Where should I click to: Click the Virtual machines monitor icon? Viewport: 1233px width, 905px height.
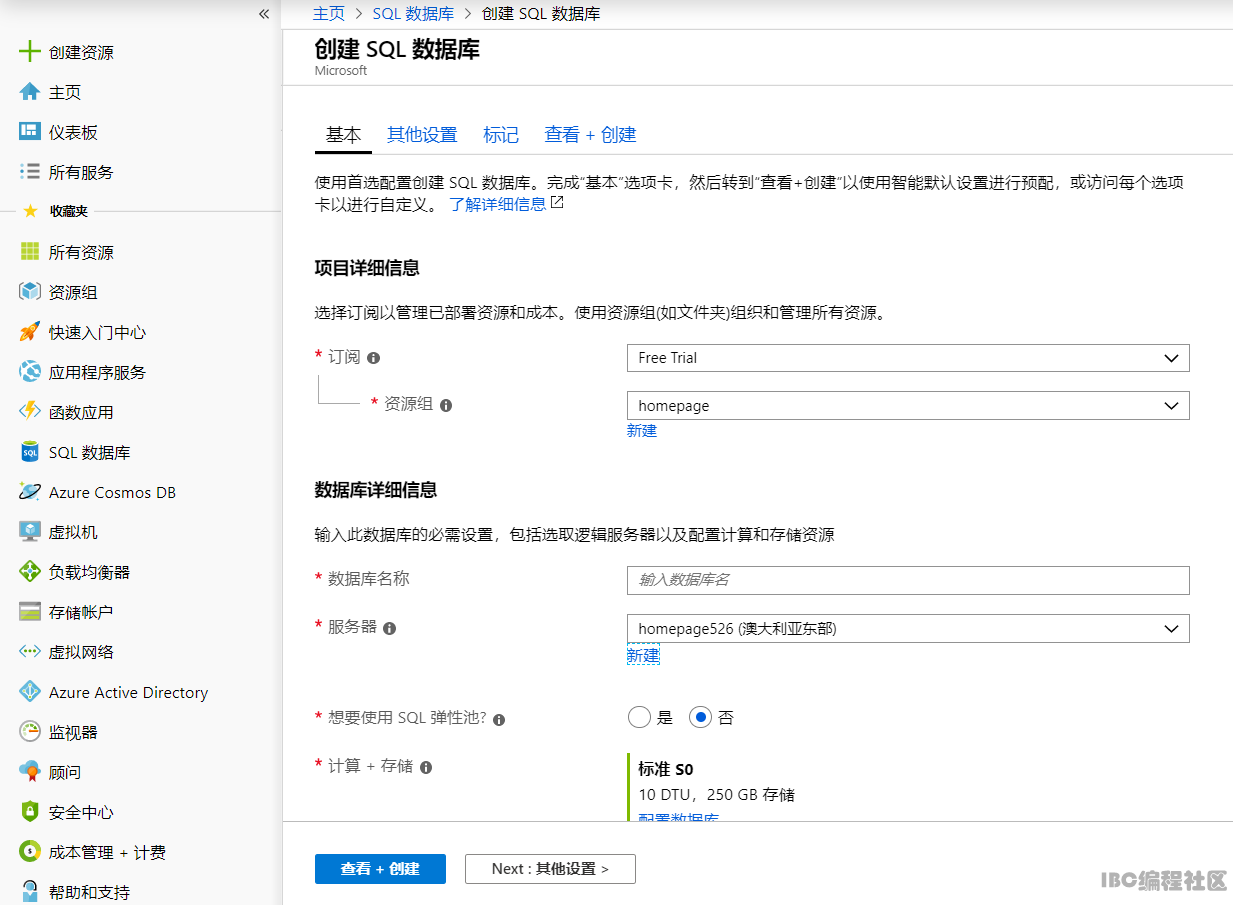(30, 532)
